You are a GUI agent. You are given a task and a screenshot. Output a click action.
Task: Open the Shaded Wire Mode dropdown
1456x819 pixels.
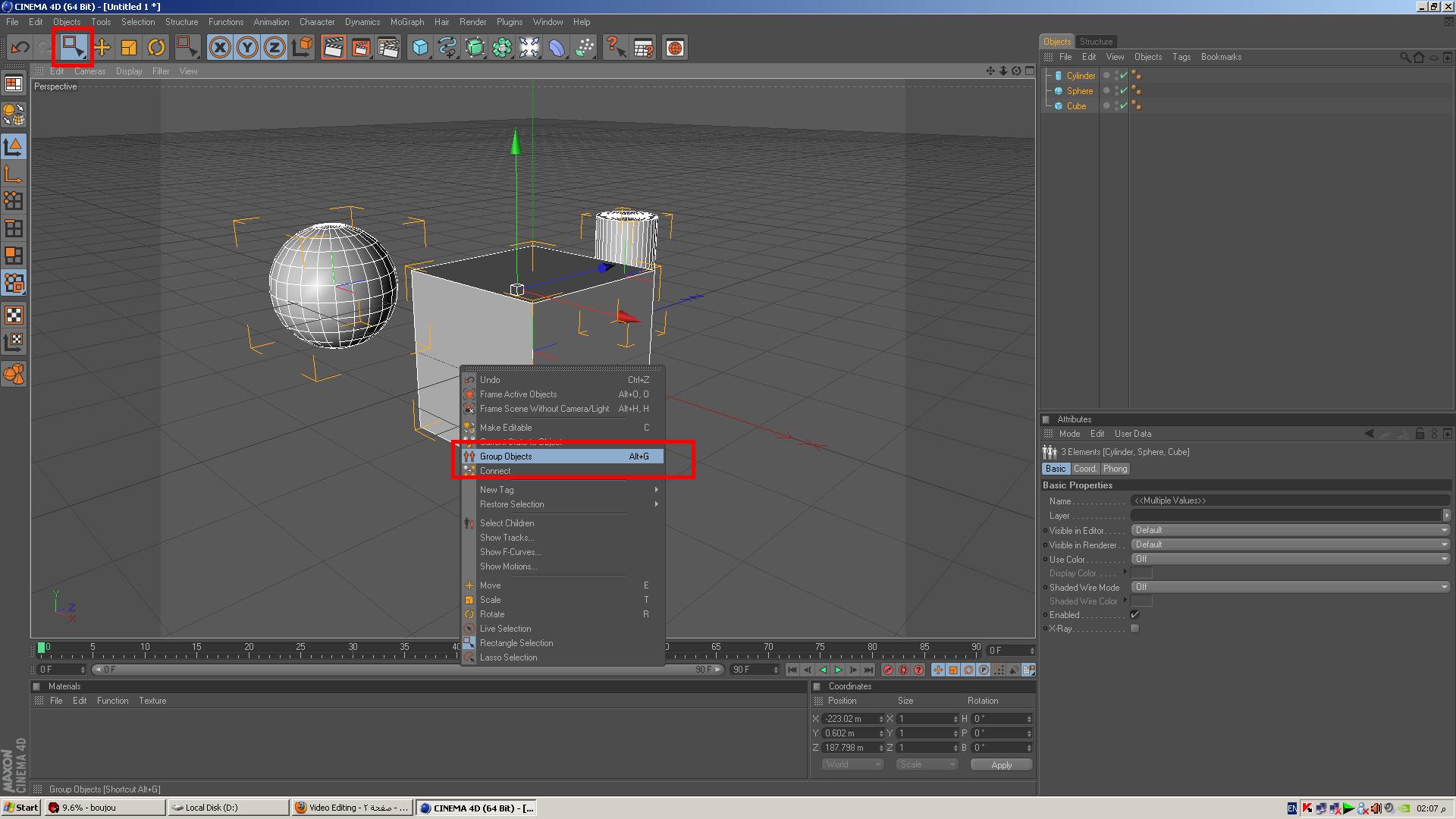click(x=1290, y=587)
